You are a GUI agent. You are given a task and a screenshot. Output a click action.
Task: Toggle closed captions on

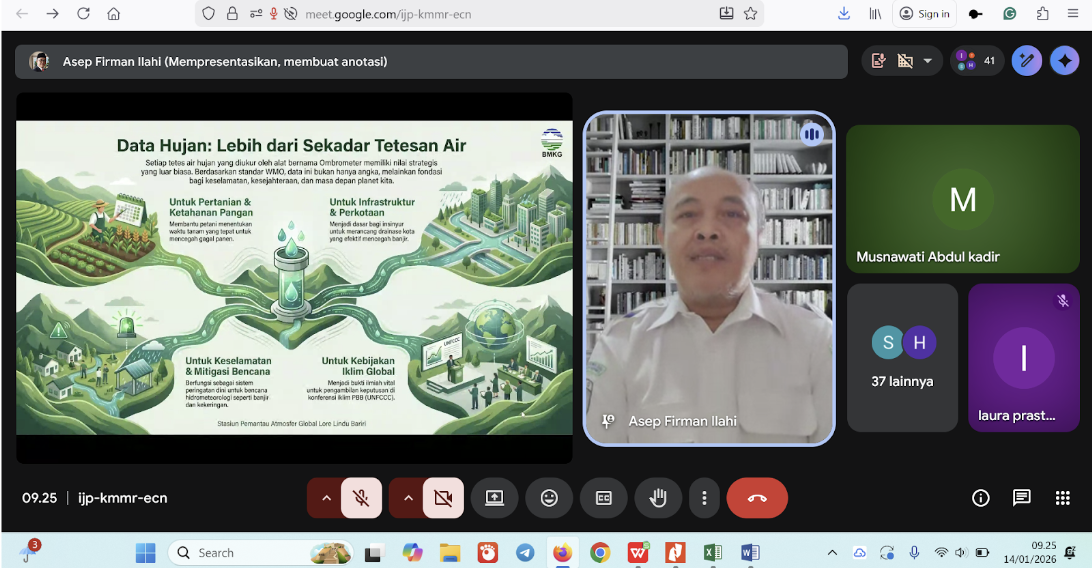coord(603,498)
